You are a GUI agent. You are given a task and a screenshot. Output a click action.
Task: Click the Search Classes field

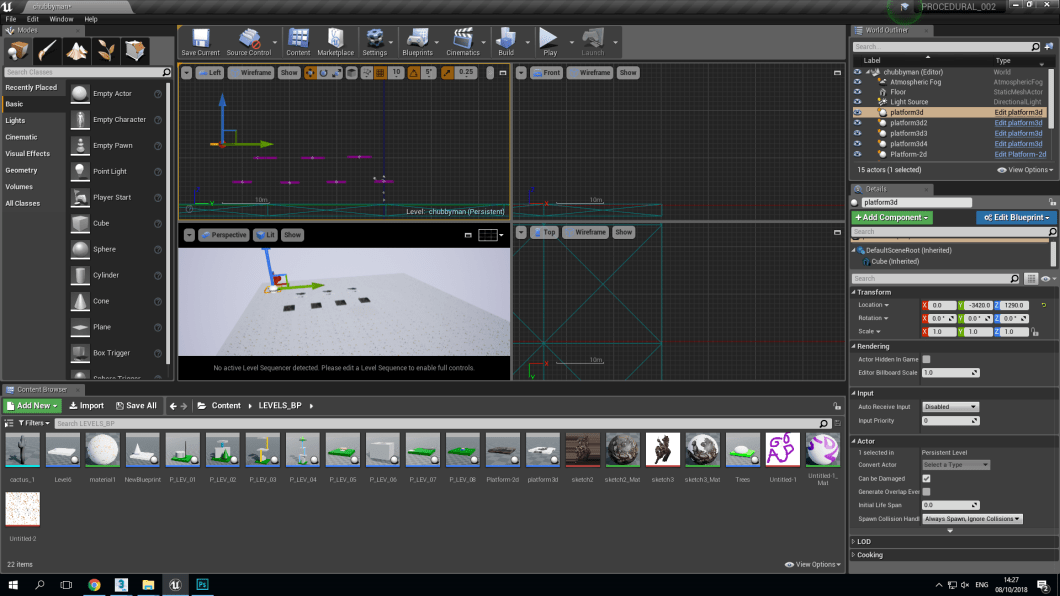(x=88, y=72)
